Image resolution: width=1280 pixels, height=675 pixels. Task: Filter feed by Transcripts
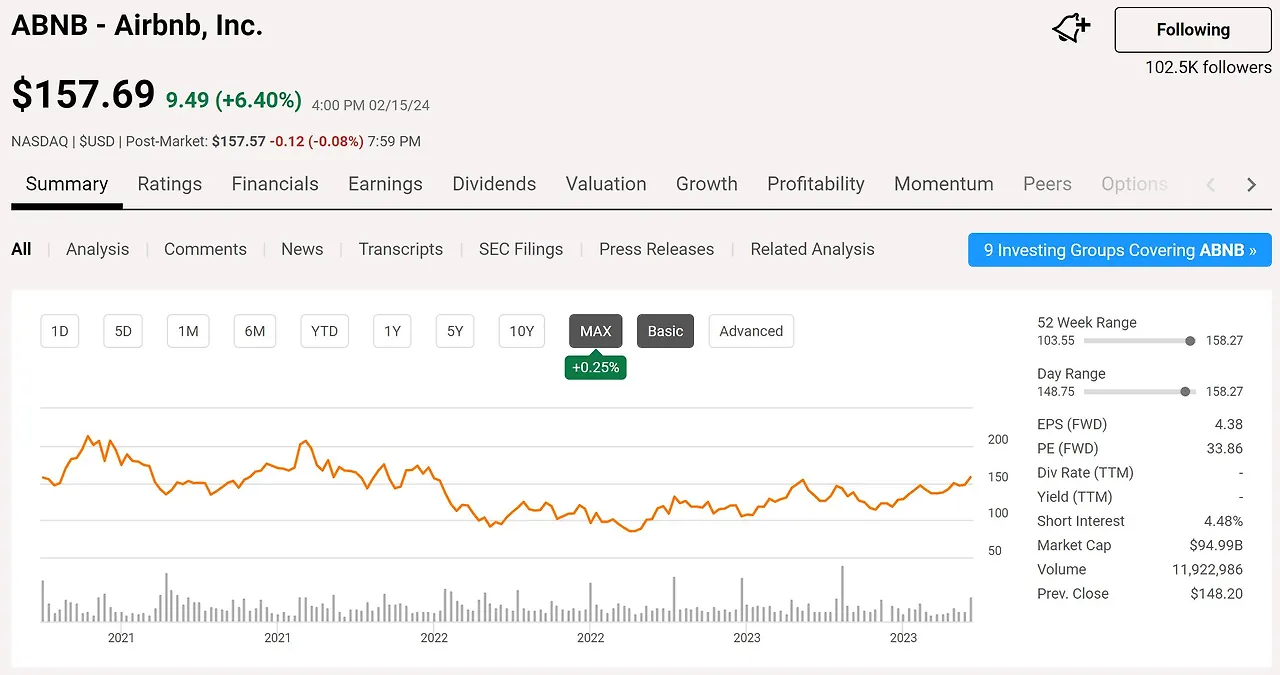[x=401, y=250]
